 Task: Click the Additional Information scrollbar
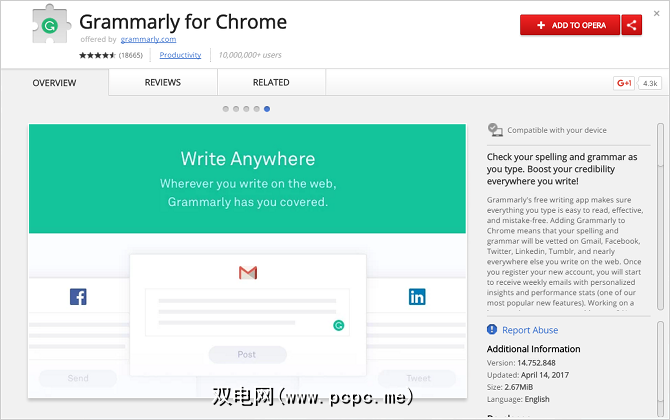pos(660,368)
